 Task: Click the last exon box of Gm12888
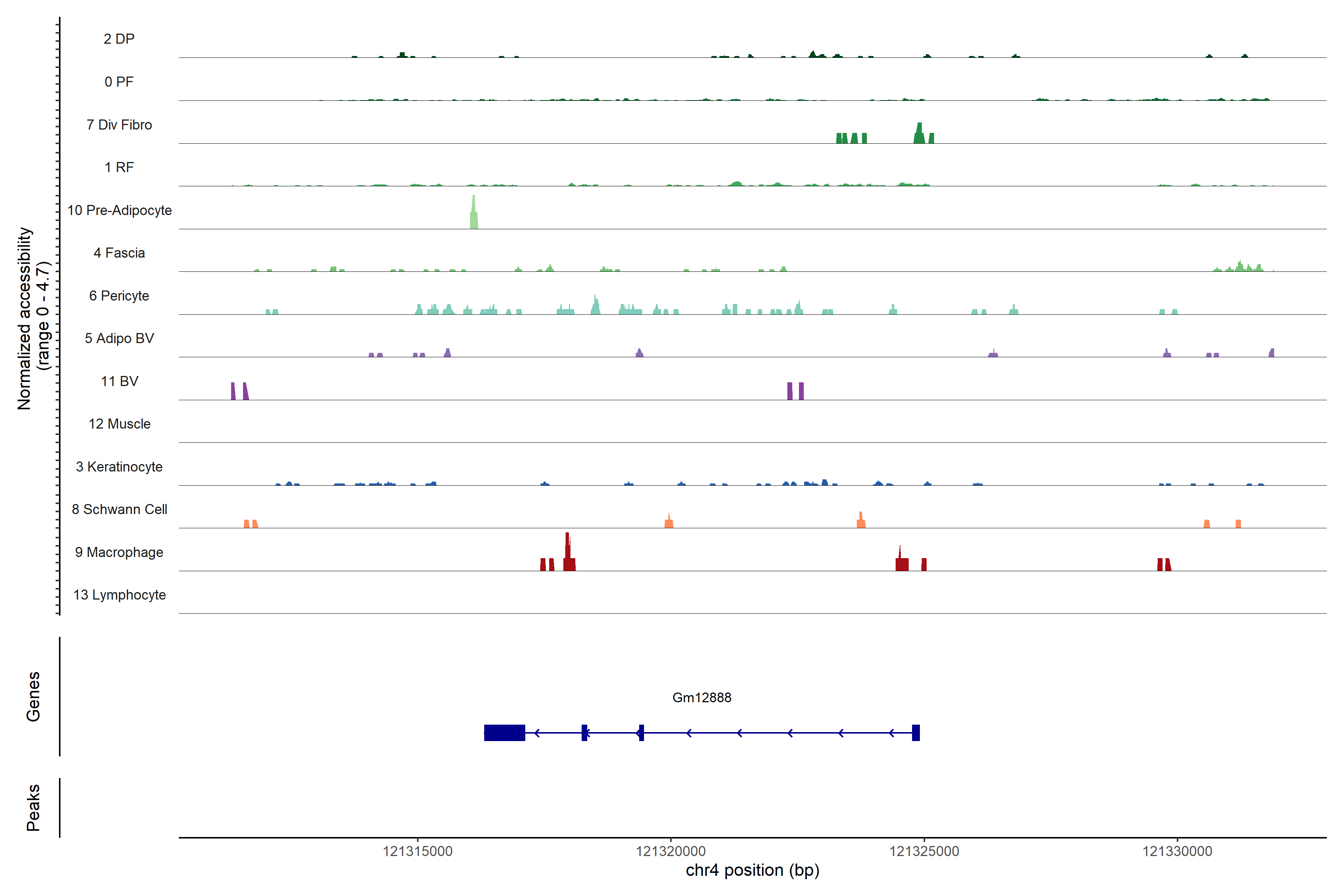(915, 732)
